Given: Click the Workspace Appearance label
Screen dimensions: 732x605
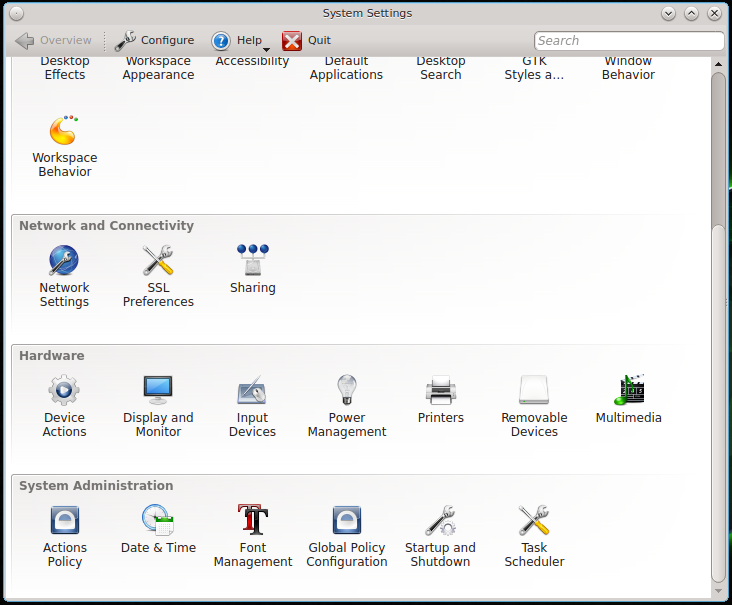Looking at the screenshot, I should coord(158,68).
